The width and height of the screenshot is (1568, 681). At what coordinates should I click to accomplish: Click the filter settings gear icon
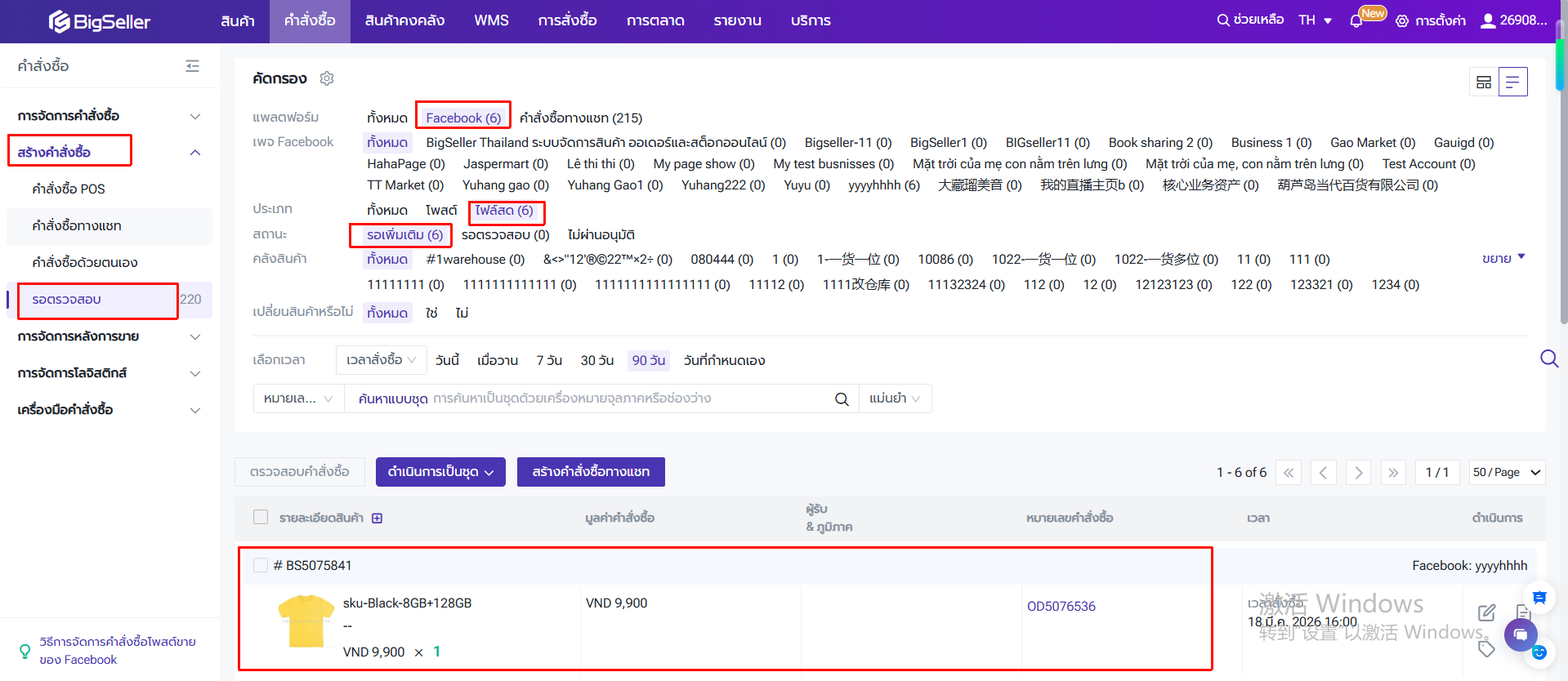[327, 78]
